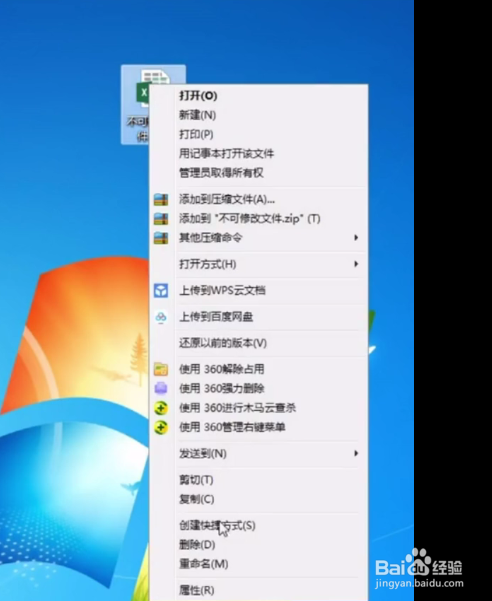Expand the 发送到(N) submenu arrow
Image resolution: width=492 pixels, height=601 pixels.
click(x=356, y=453)
